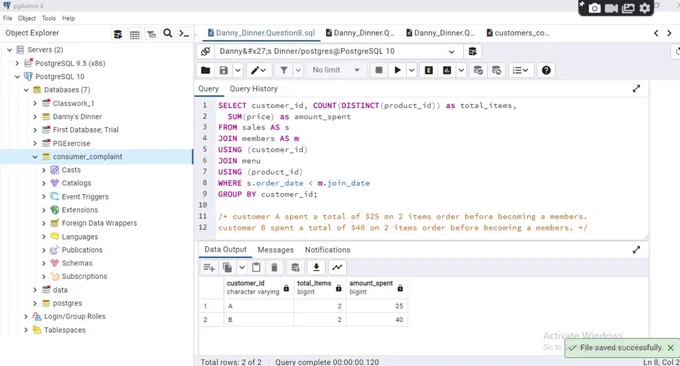Expand the PostgreSQL 9.5 (x86) server
The height and width of the screenshot is (366, 680).
17,63
